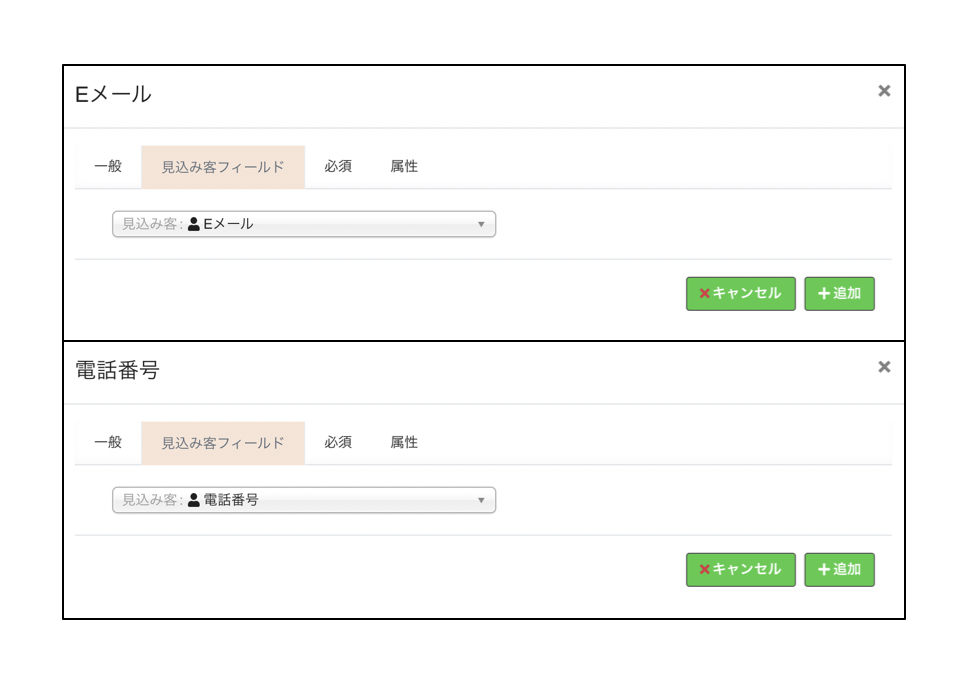Click the dropdown arrow of the 電話番号 field selector

click(481, 500)
